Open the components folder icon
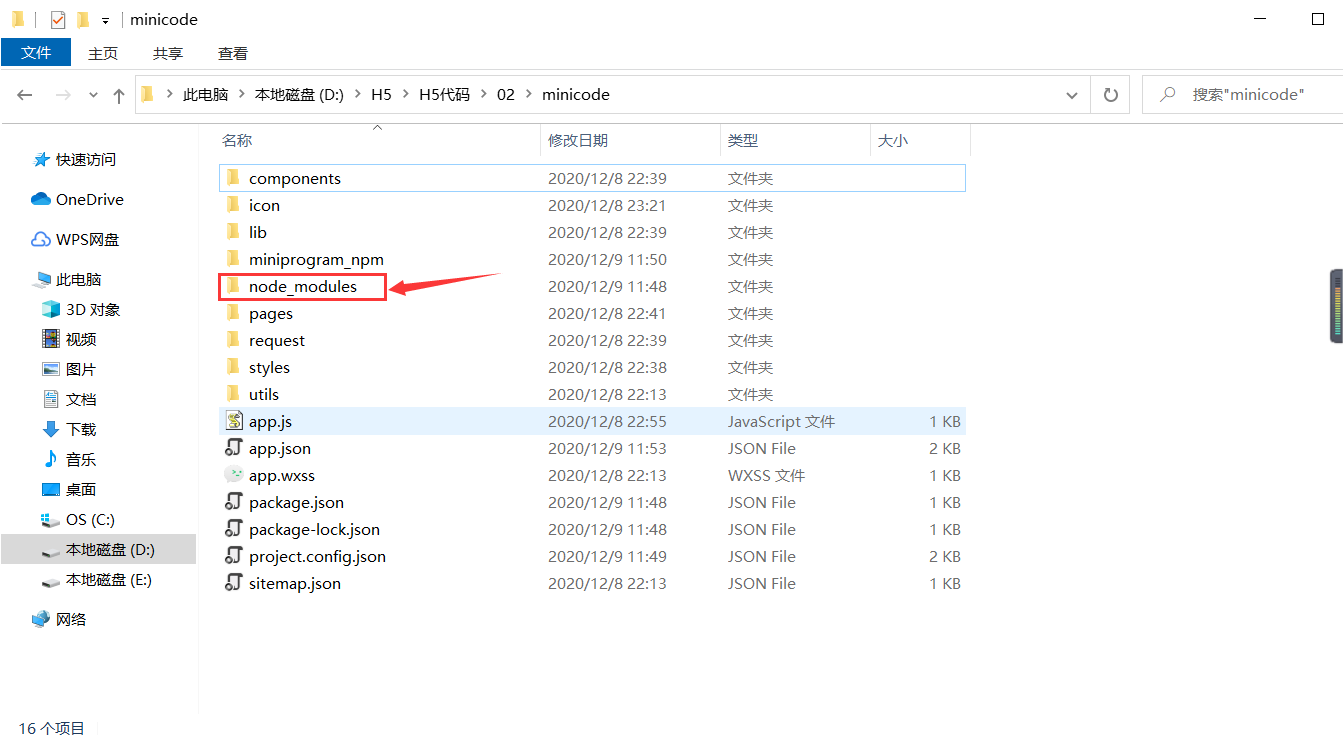1343x744 pixels. [233, 178]
